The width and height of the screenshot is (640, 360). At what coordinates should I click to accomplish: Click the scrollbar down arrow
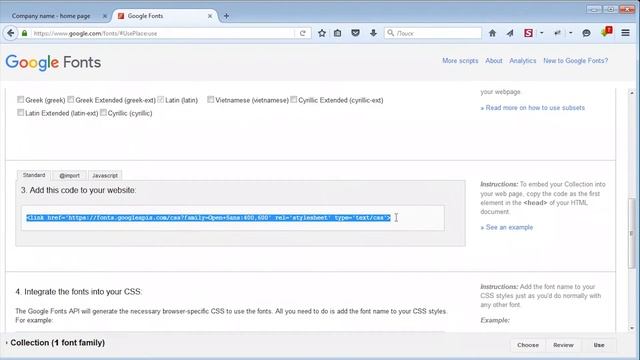[x=631, y=328]
